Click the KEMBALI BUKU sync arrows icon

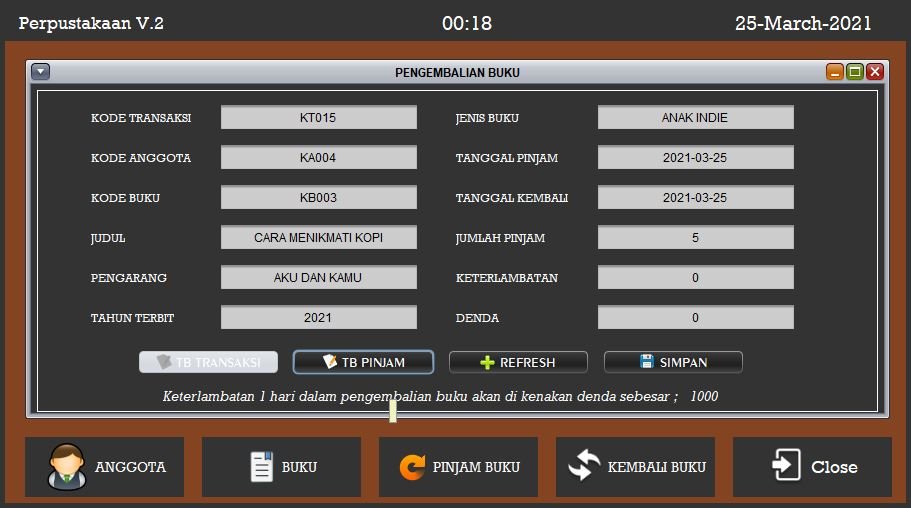584,467
